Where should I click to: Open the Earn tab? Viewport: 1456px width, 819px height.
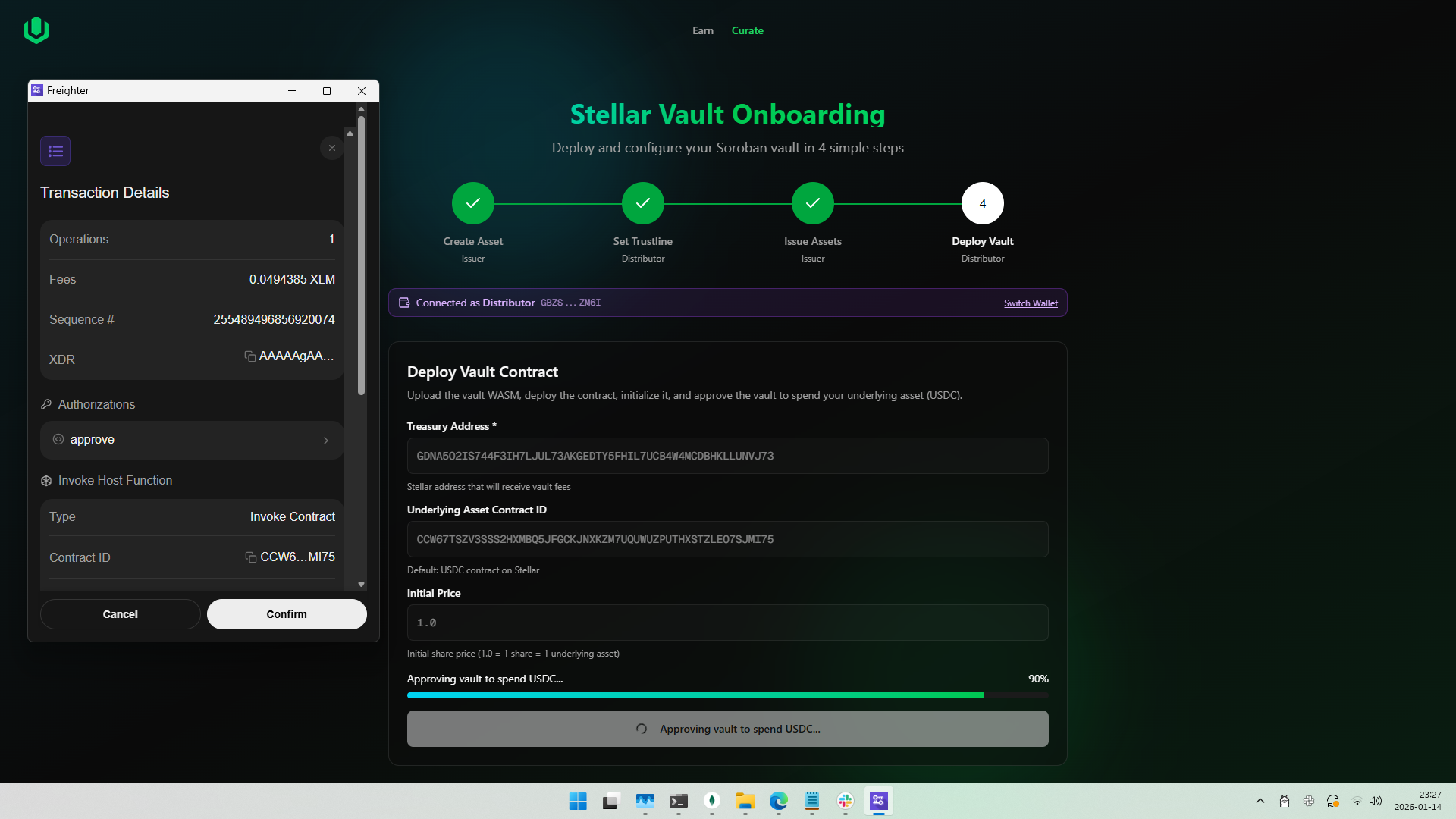[702, 30]
